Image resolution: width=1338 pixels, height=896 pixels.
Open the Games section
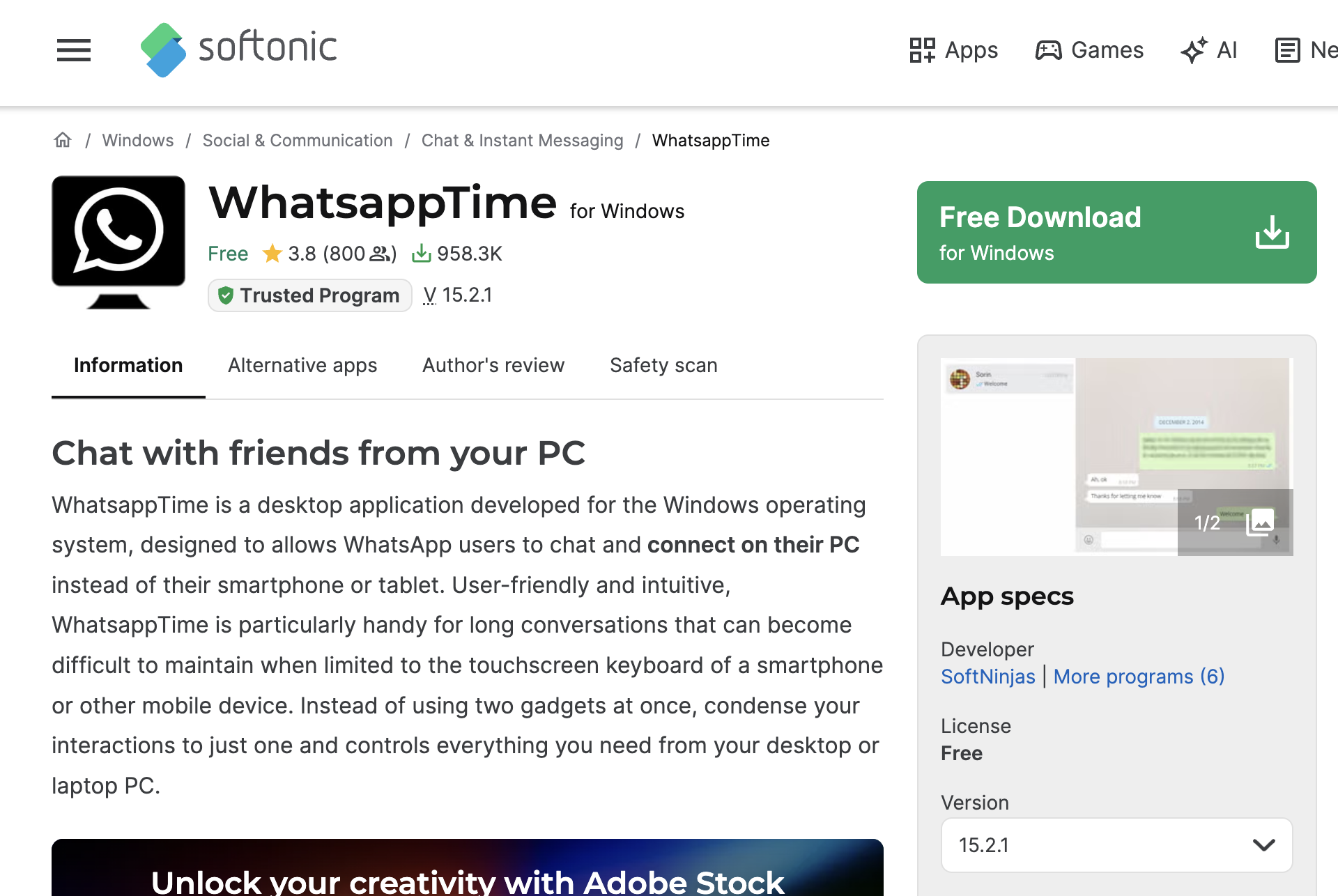coord(1089,50)
